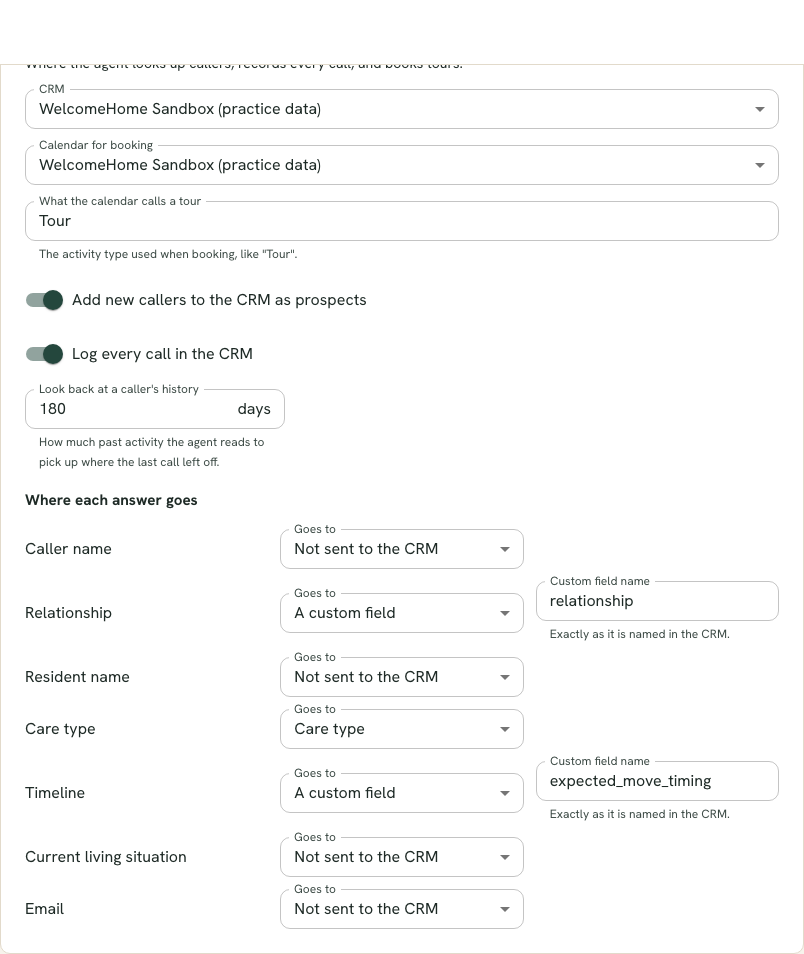Toggle 'Add new callers to the CRM as prospects'
This screenshot has width=804, height=954.
[44, 300]
